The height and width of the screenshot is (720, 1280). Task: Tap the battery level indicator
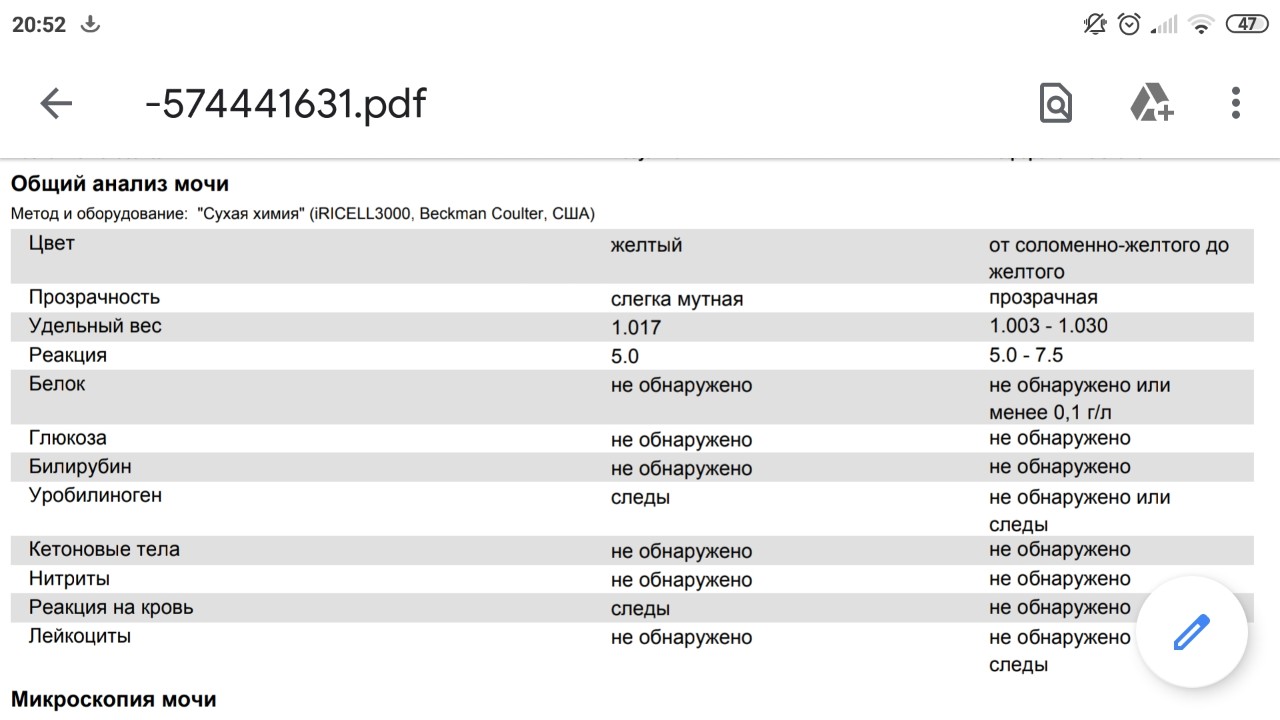(x=1247, y=24)
